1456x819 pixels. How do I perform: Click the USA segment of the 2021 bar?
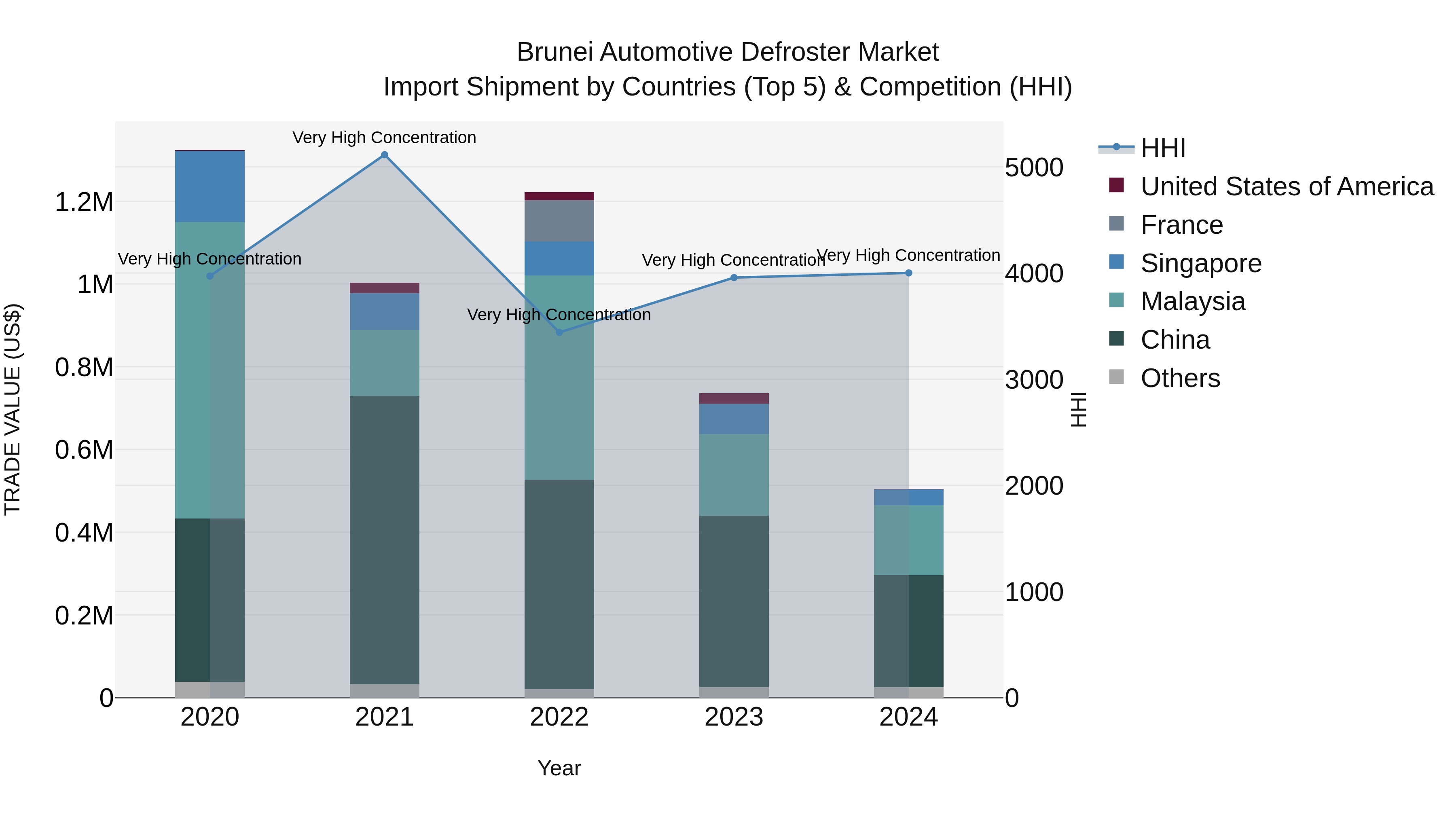pyautogui.click(x=384, y=288)
